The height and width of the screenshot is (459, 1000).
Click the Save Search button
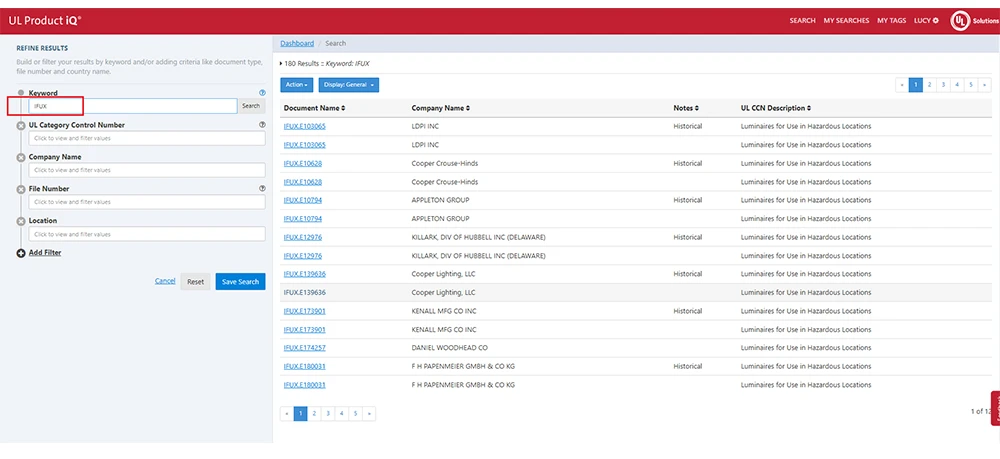(x=240, y=282)
